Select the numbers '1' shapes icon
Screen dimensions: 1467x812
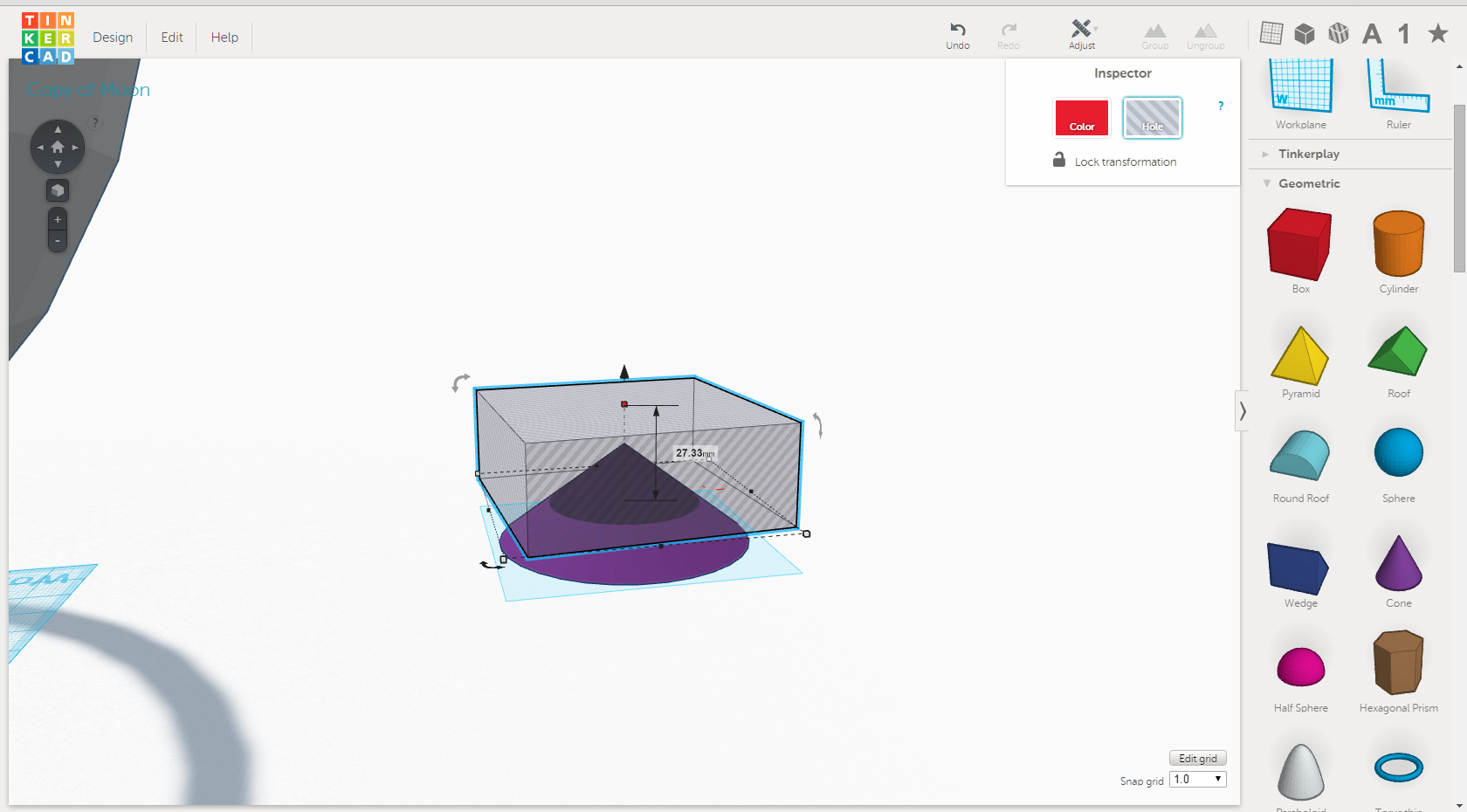click(x=1404, y=33)
